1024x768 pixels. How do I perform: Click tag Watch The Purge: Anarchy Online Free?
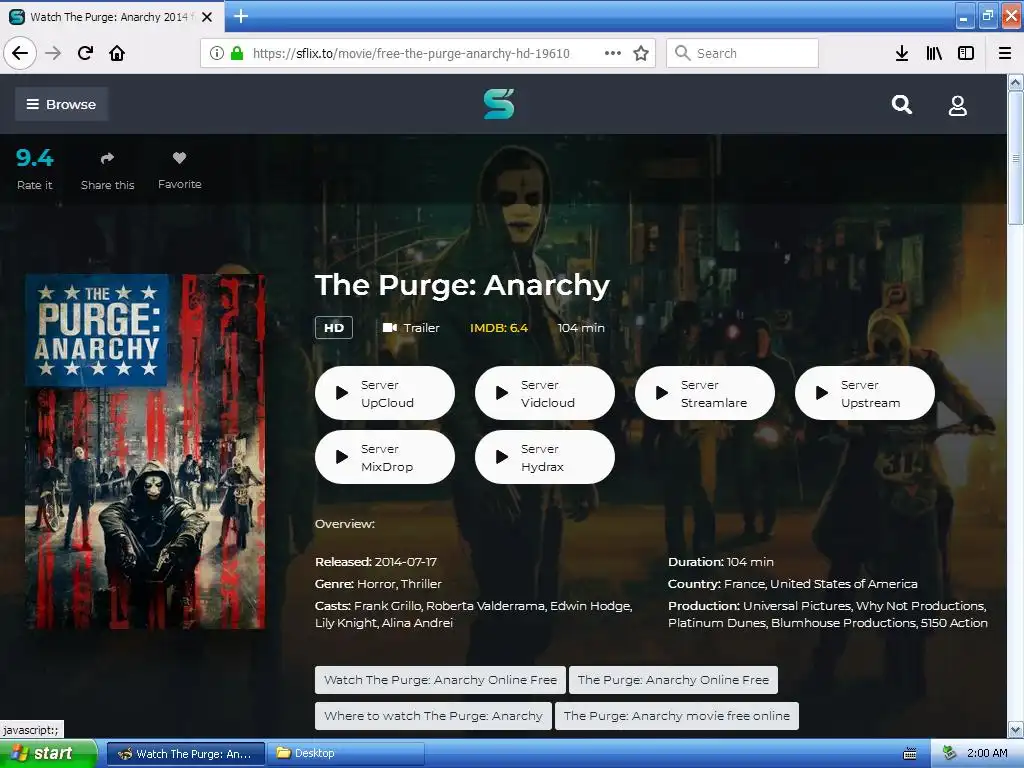click(x=441, y=680)
